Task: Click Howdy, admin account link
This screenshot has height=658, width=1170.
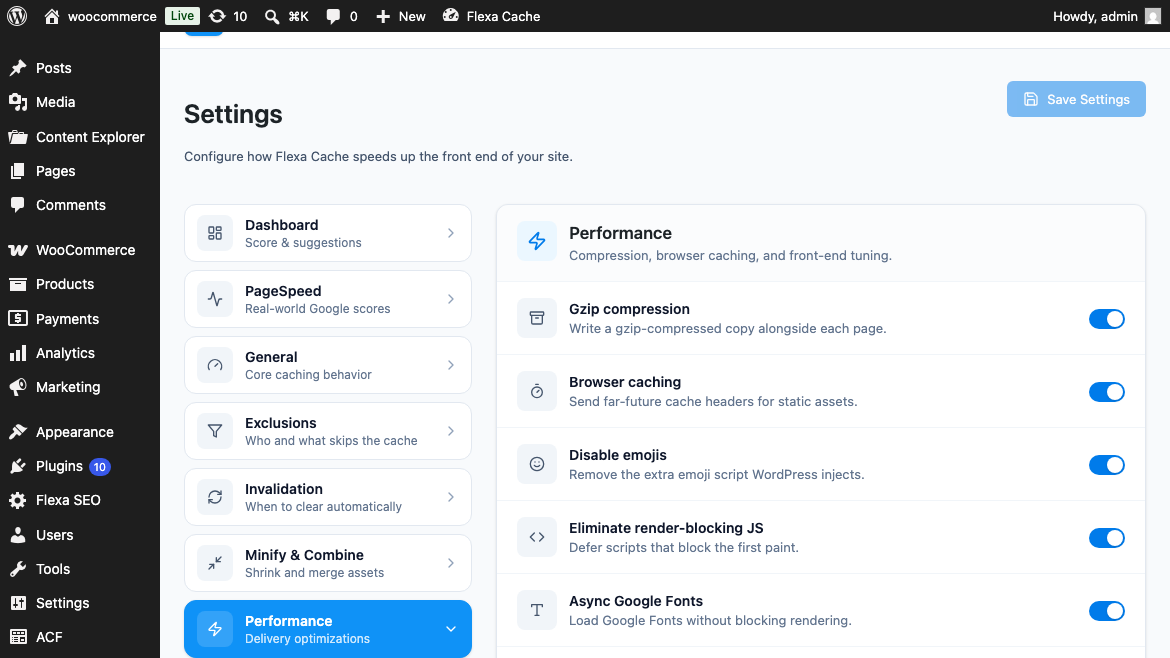Action: click(x=1107, y=16)
